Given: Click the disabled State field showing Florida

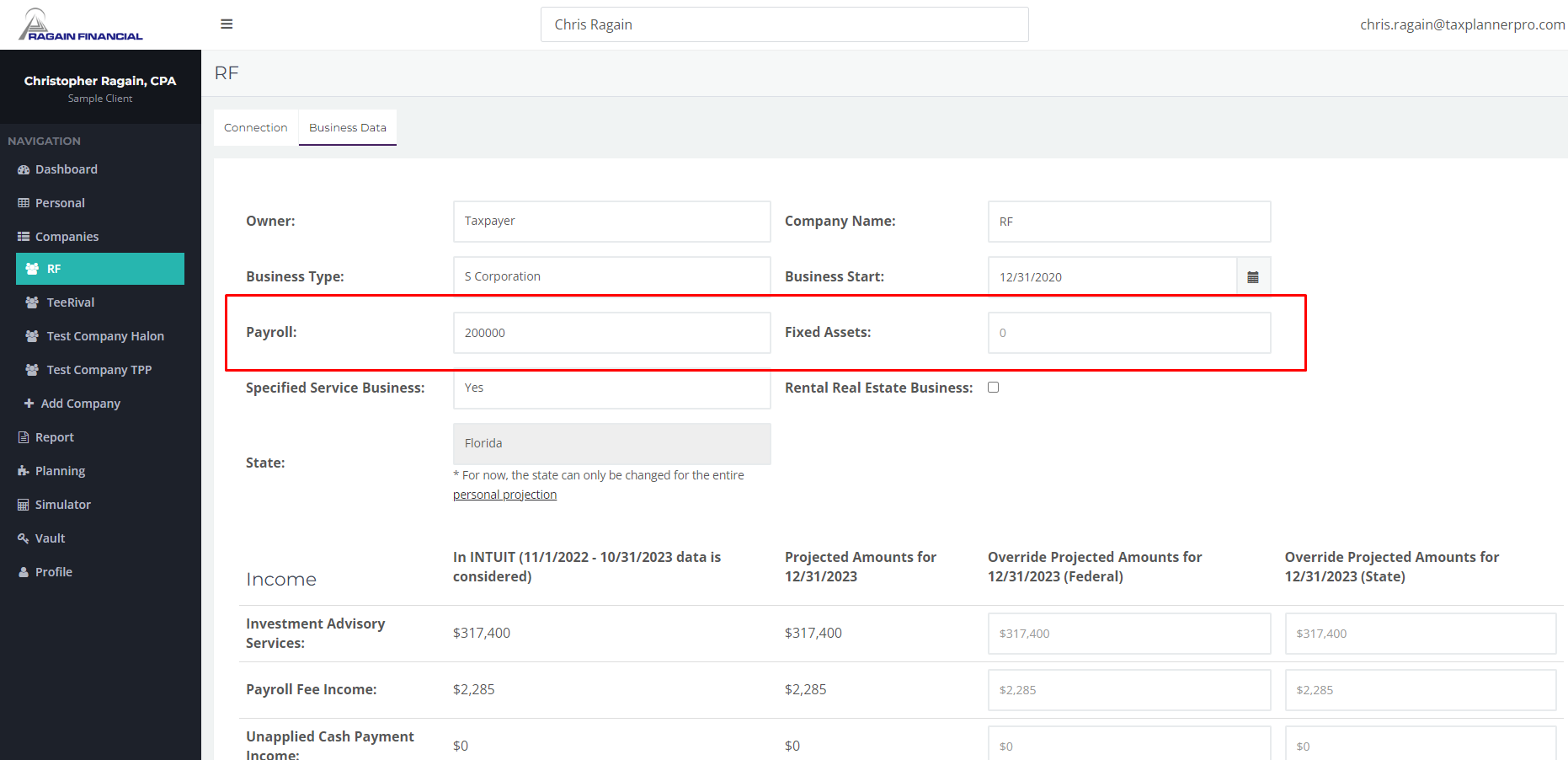Looking at the screenshot, I should coord(612,444).
